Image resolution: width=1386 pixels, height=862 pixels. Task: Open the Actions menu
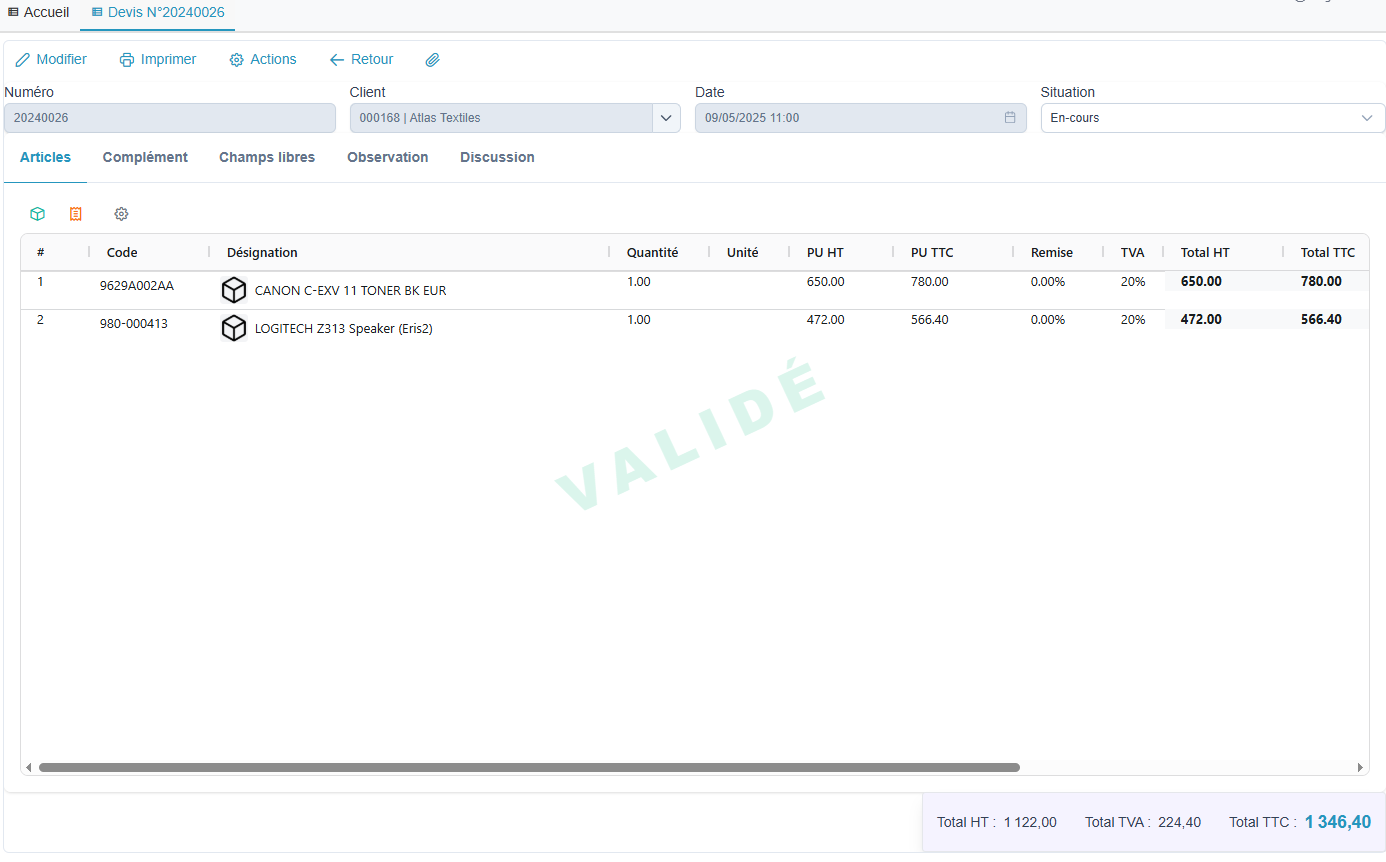click(x=263, y=60)
